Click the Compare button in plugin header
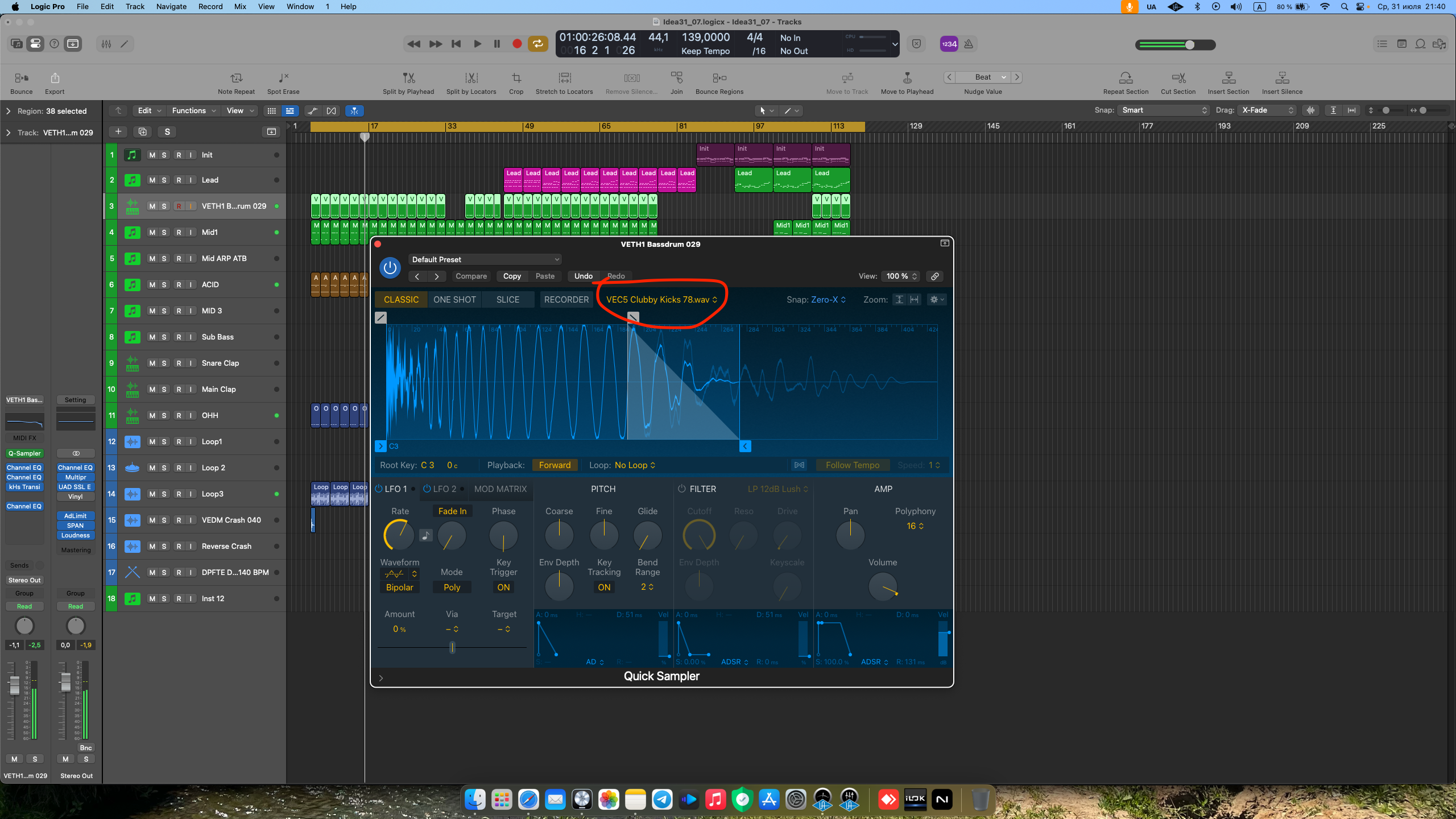1456x819 pixels. point(471,276)
